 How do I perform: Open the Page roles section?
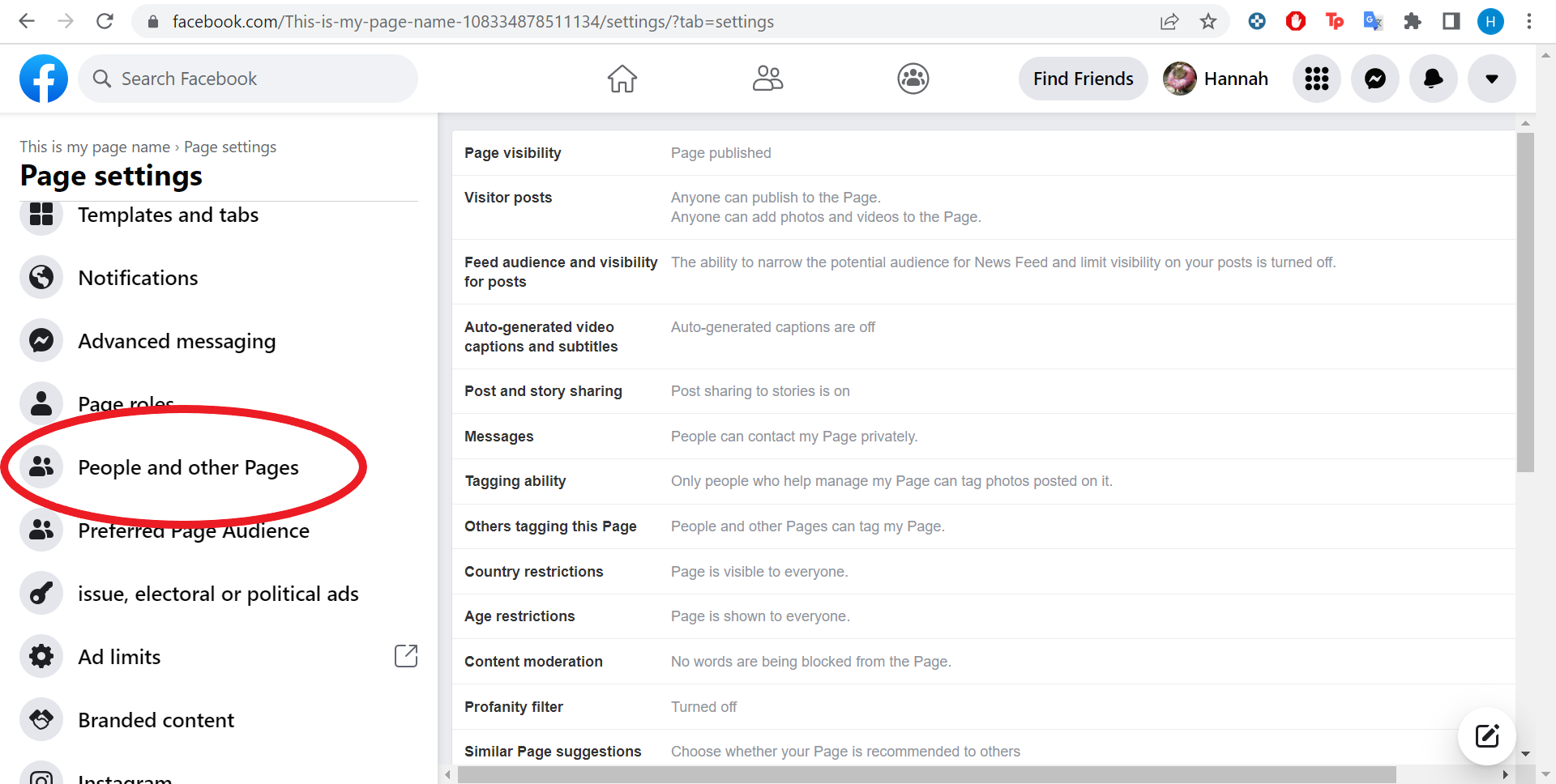219,404
